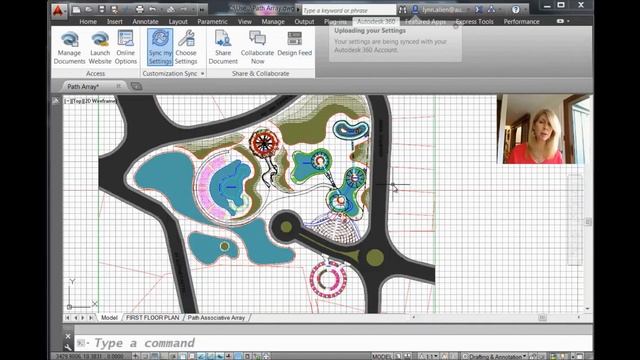
Task: Jump to first layout tab arrow
Action: tap(68, 318)
